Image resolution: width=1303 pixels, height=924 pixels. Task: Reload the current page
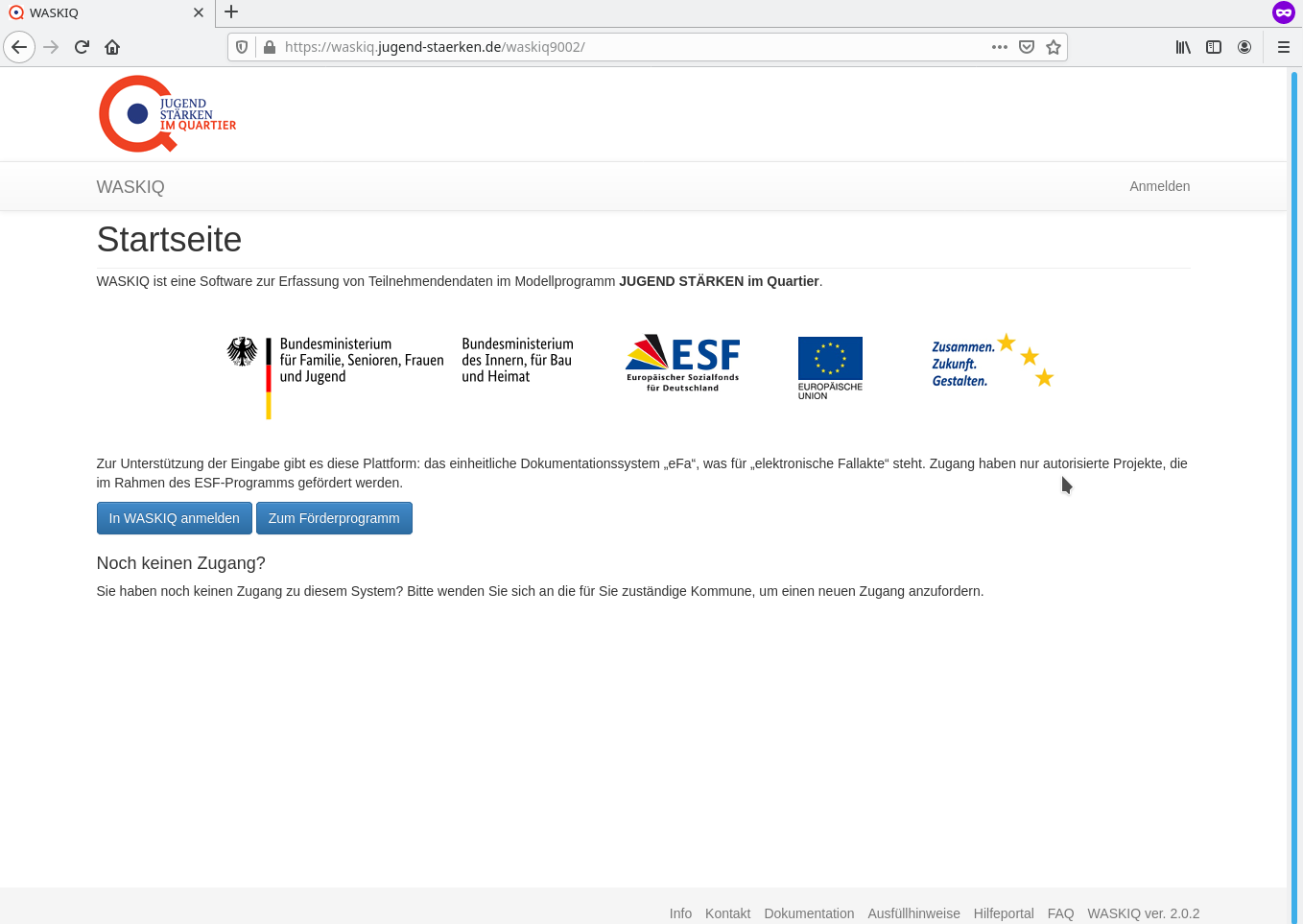pos(82,47)
